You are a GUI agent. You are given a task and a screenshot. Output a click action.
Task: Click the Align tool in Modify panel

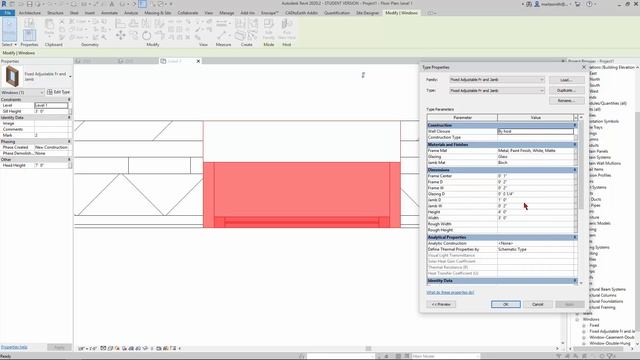pos(120,24)
